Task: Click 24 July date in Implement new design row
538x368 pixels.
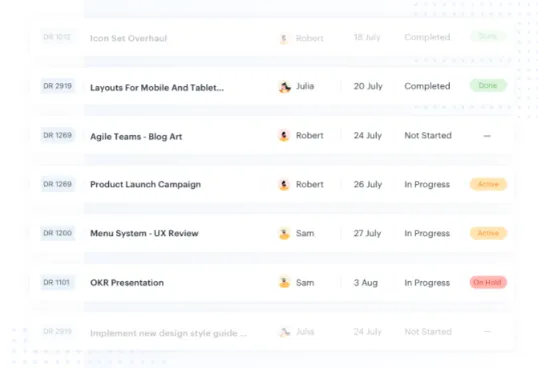Action: (x=368, y=332)
